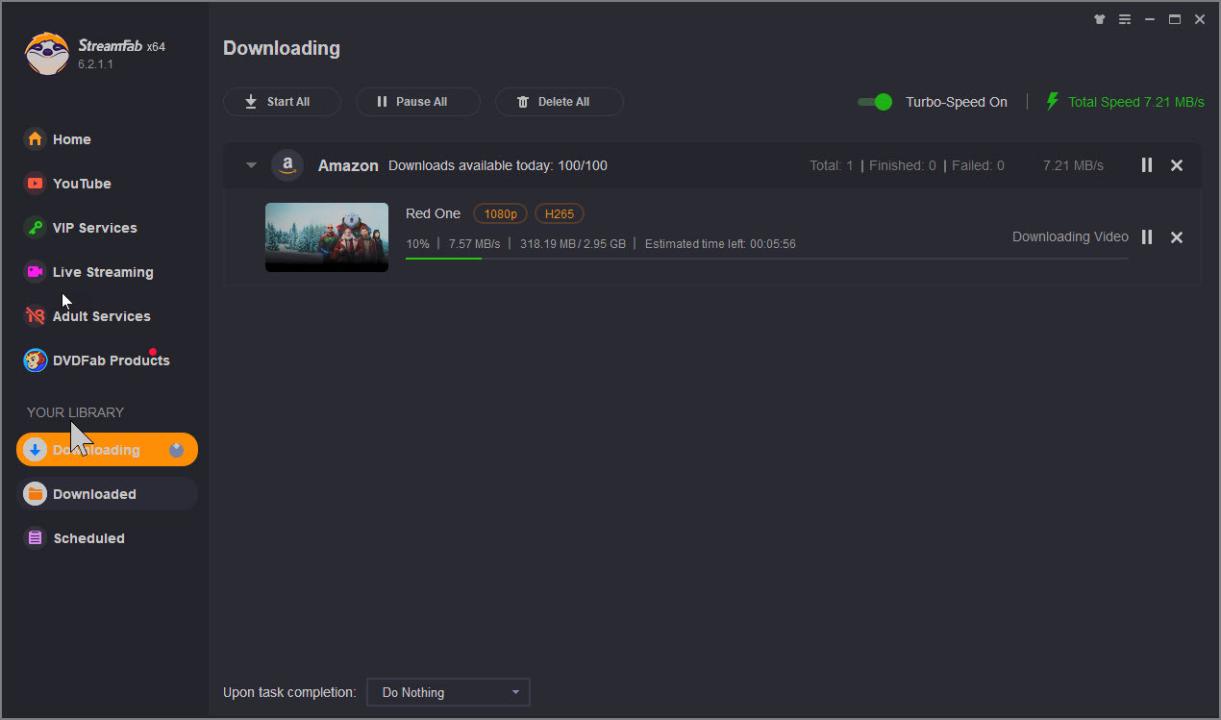This screenshot has height=720, width=1221.
Task: Open the Downloaded library
Action: click(x=107, y=494)
